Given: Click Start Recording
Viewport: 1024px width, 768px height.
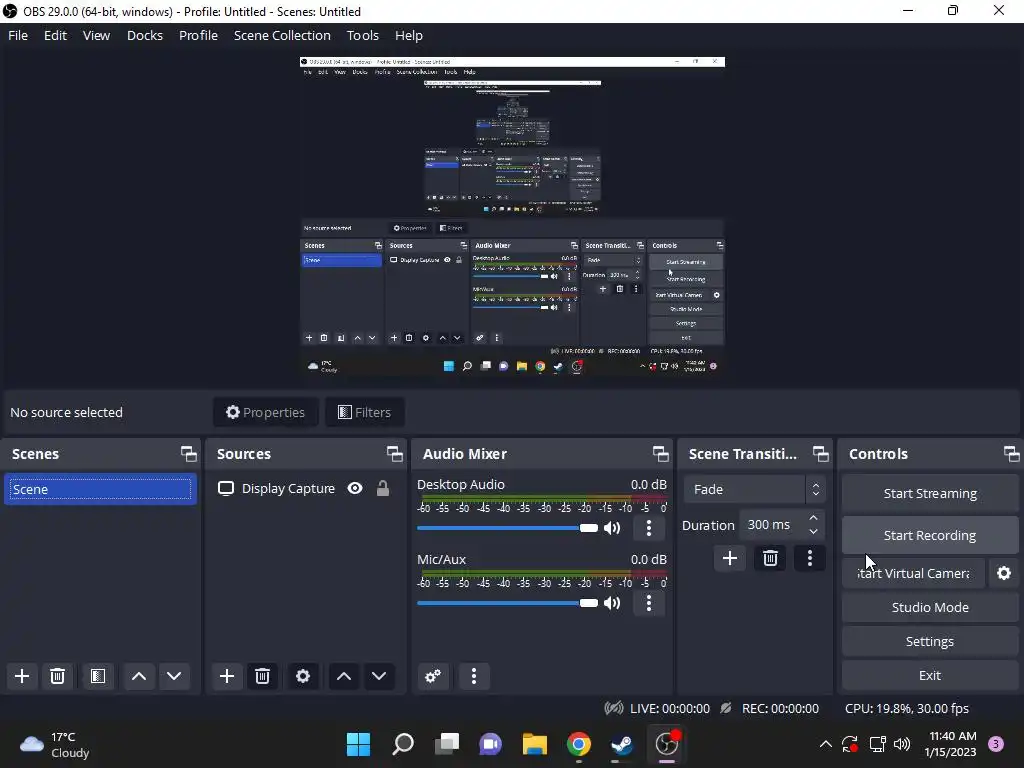Looking at the screenshot, I should click(x=930, y=536).
